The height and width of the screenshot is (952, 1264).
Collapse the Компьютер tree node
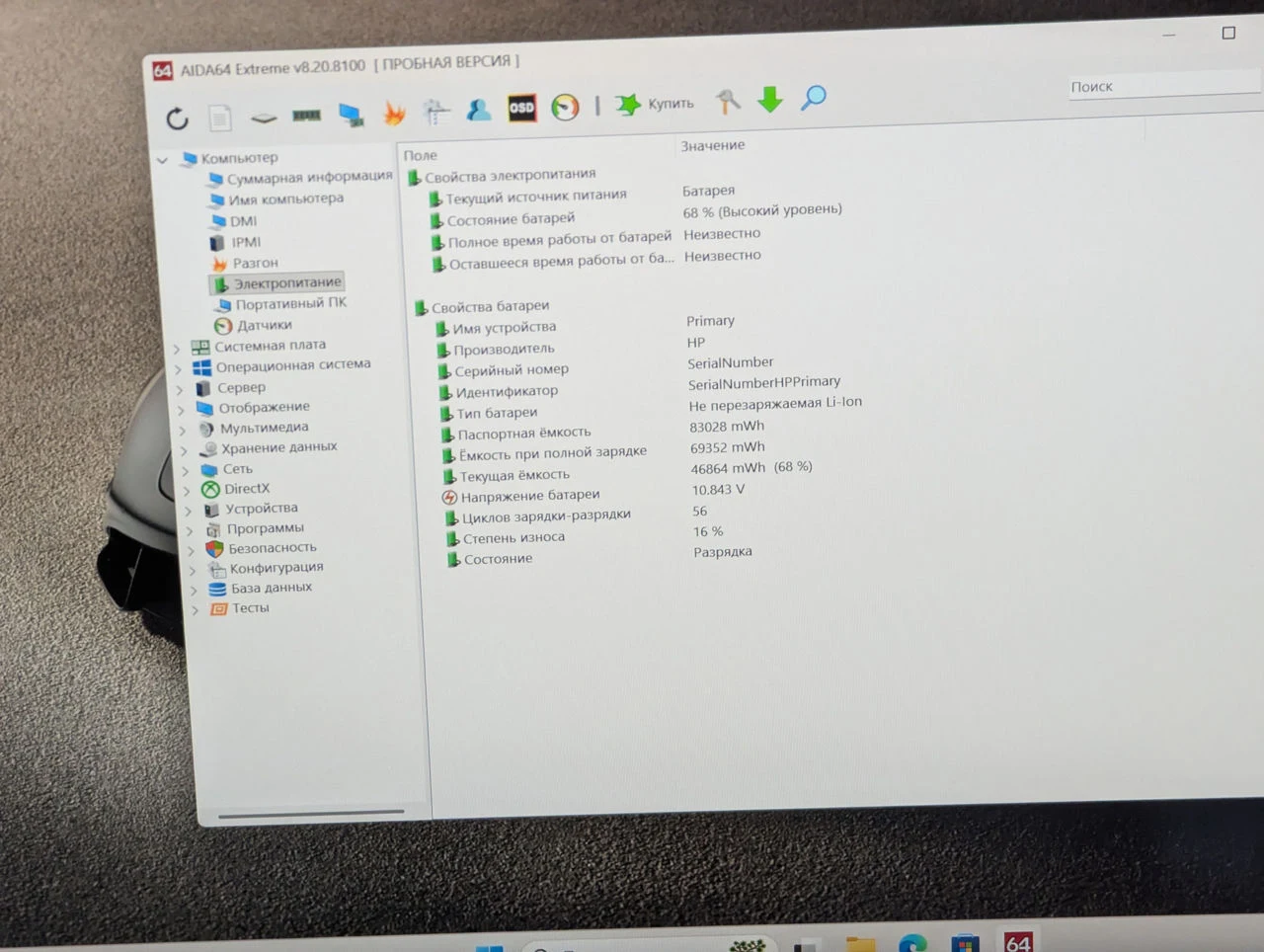tap(162, 160)
